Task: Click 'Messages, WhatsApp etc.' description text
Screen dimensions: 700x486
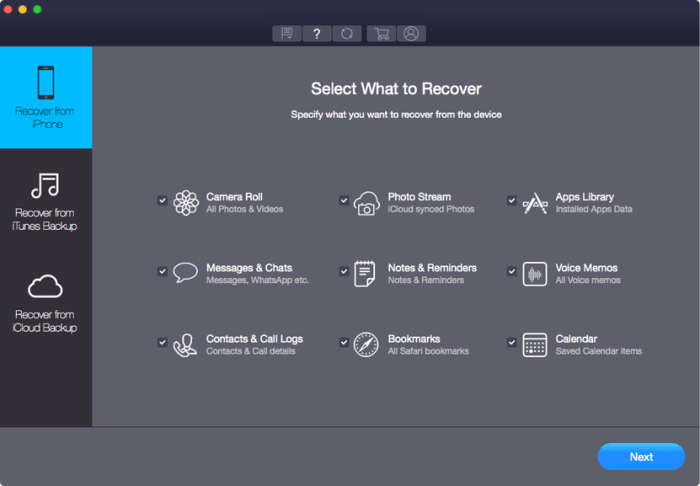Action: pos(258,280)
